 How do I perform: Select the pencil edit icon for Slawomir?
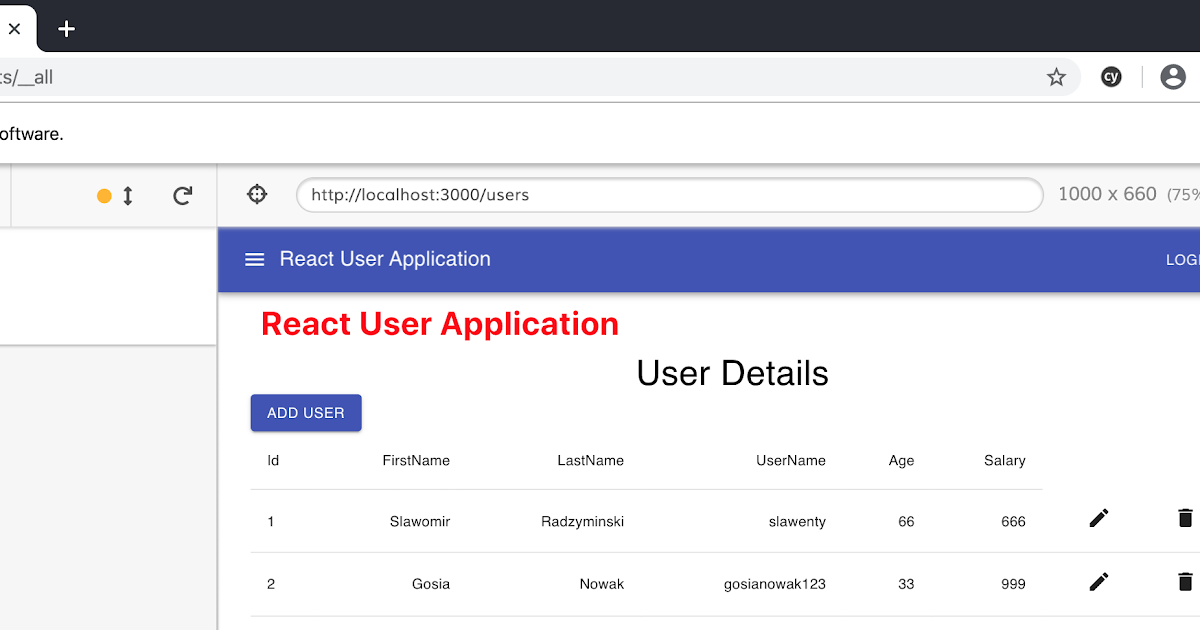pos(1098,518)
